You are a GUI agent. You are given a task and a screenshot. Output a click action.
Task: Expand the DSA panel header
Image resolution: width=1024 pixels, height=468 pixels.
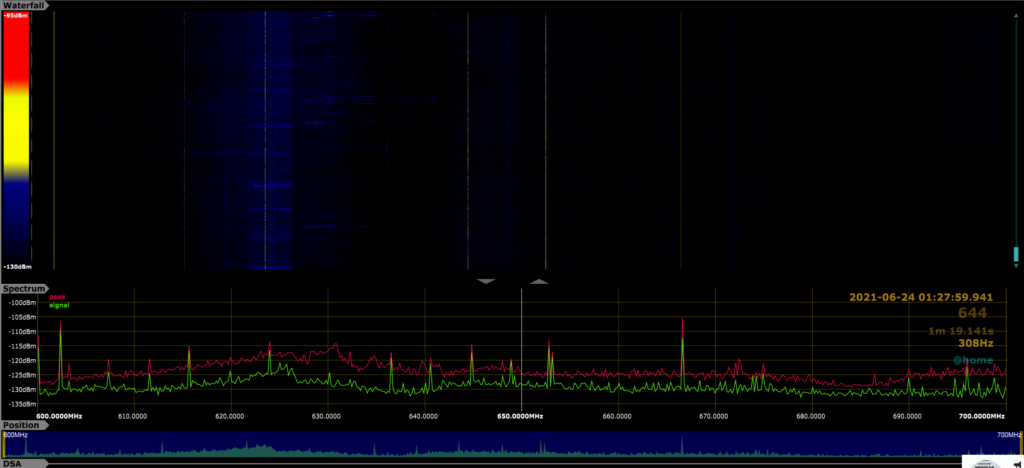(x=13, y=463)
